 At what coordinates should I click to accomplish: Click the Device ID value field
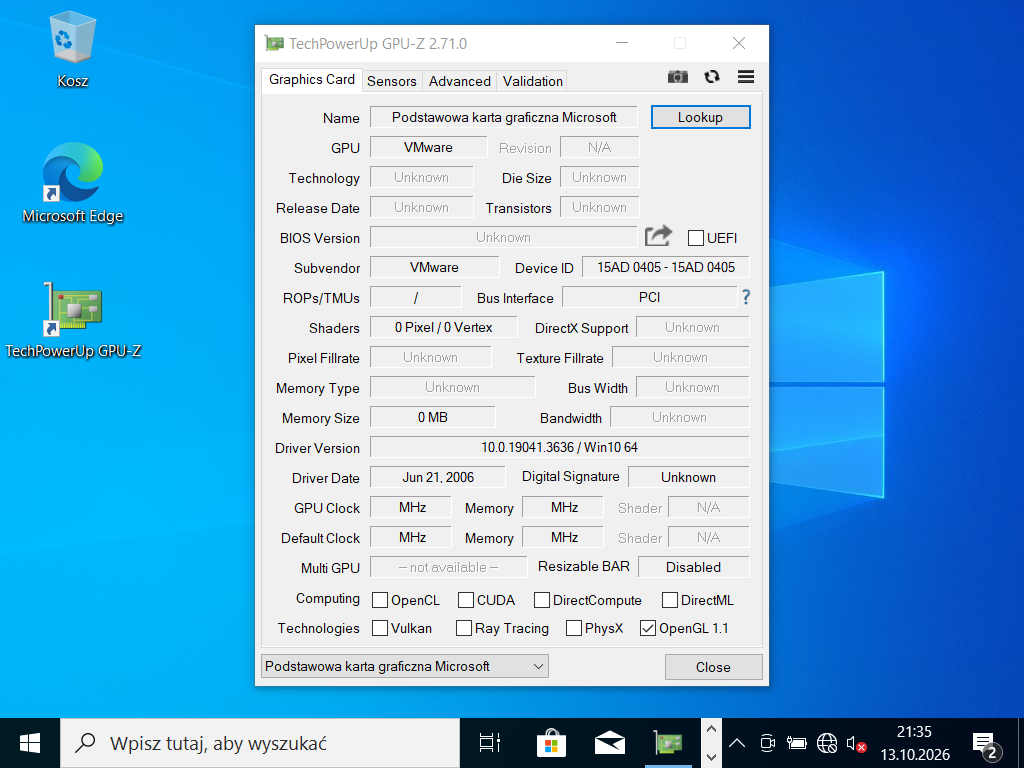click(665, 267)
